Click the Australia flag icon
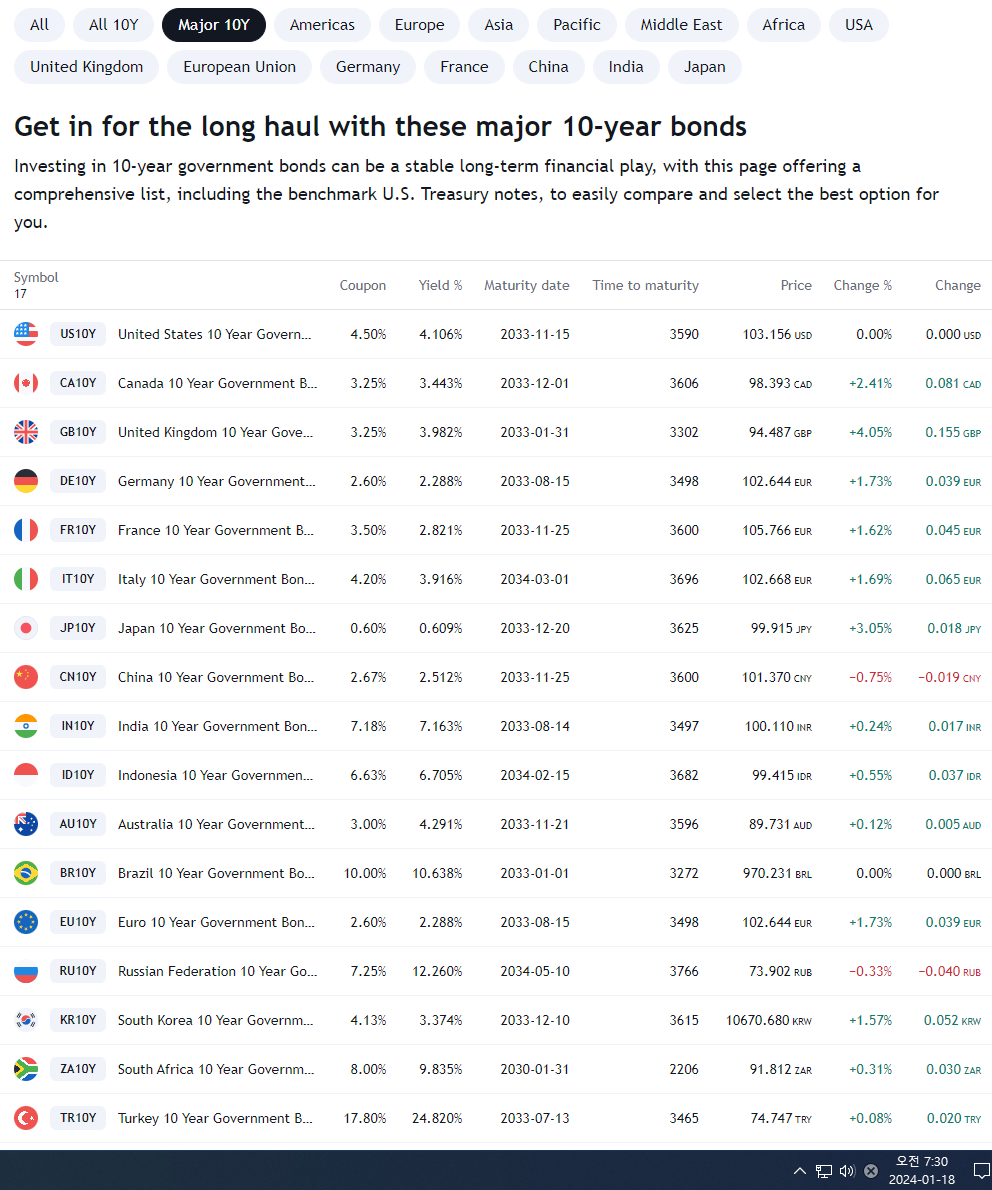 coord(26,824)
